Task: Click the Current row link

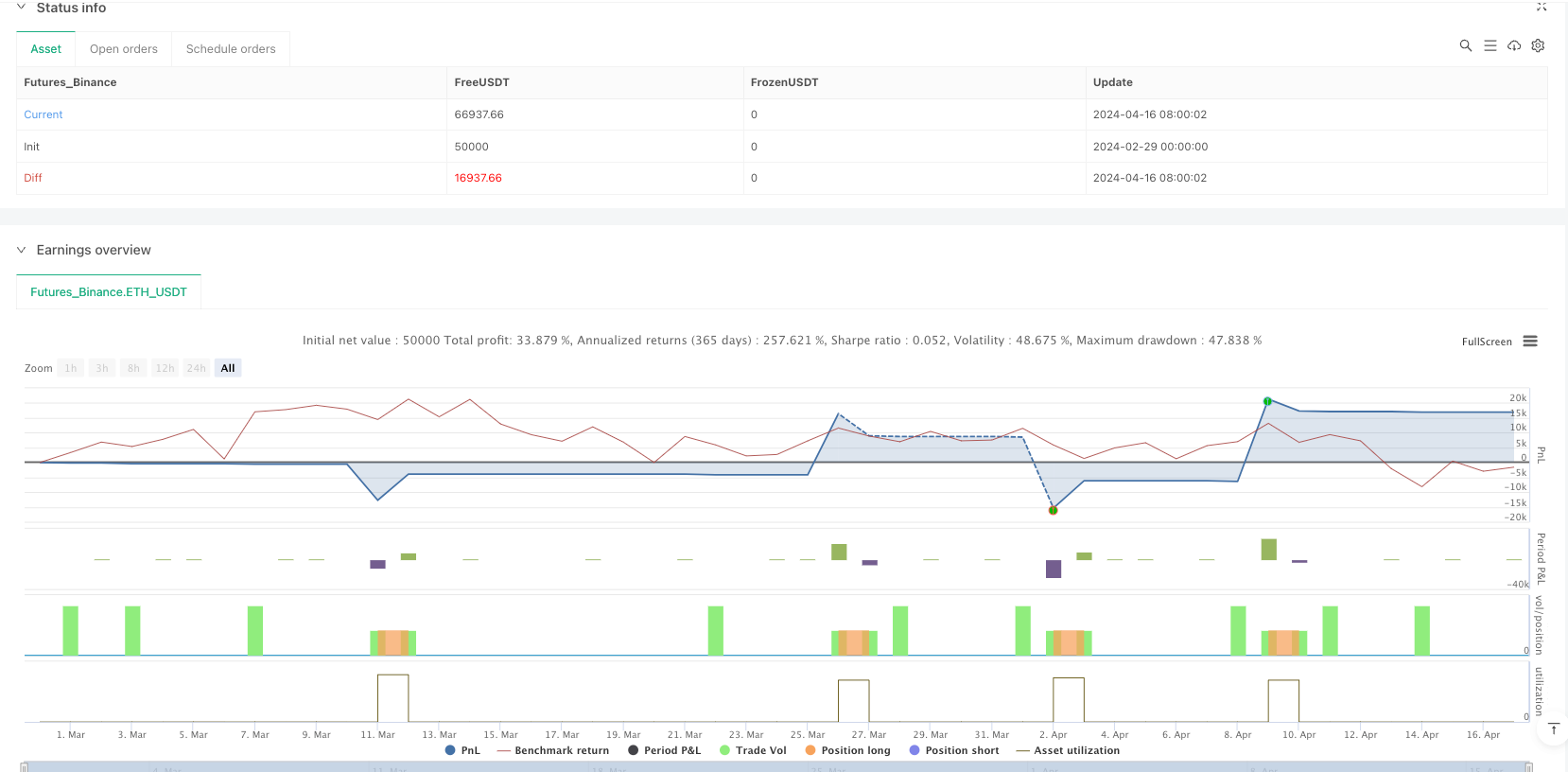Action: point(44,114)
